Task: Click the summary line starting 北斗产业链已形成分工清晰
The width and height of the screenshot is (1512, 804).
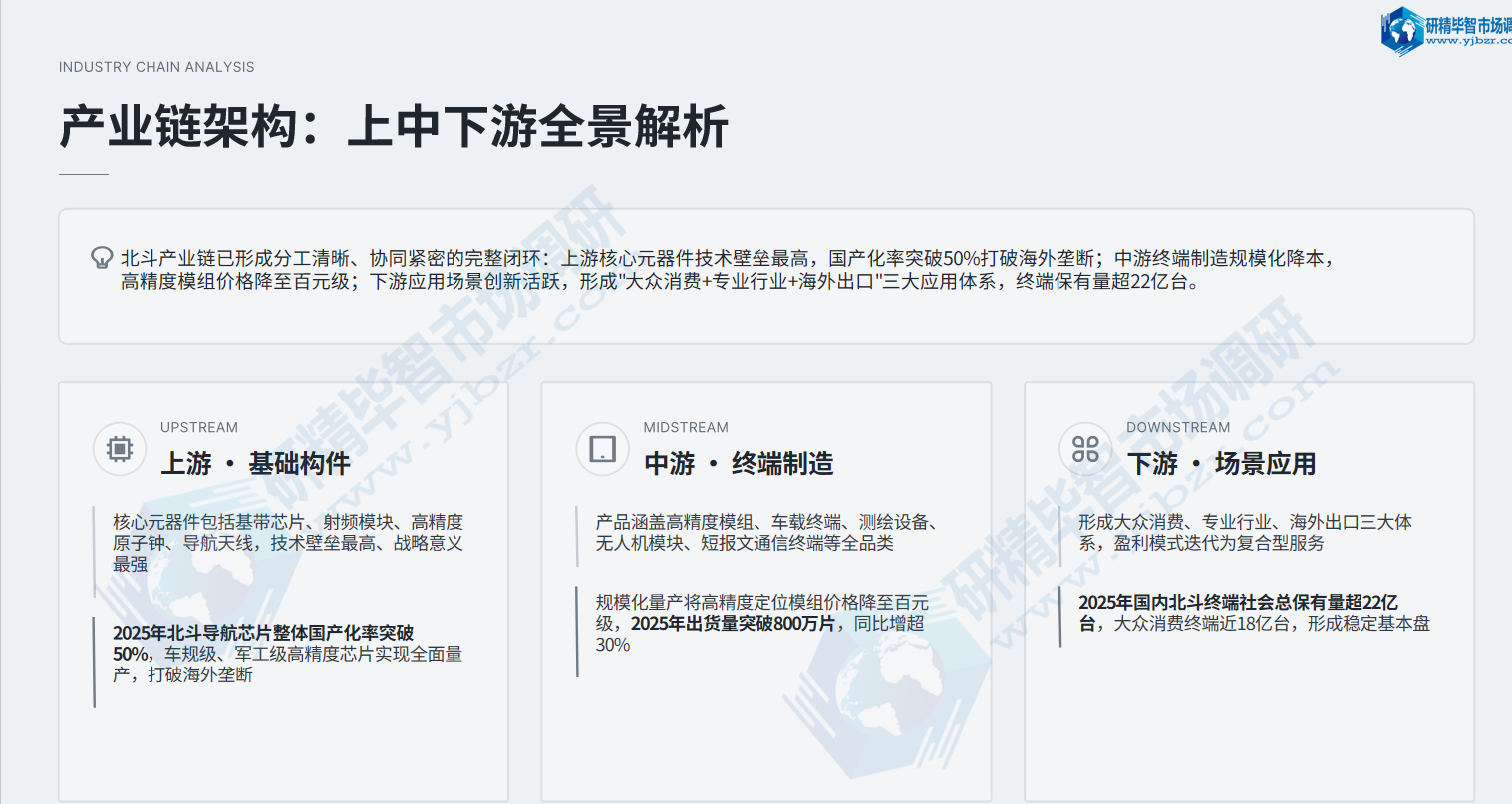Action: coord(729,259)
